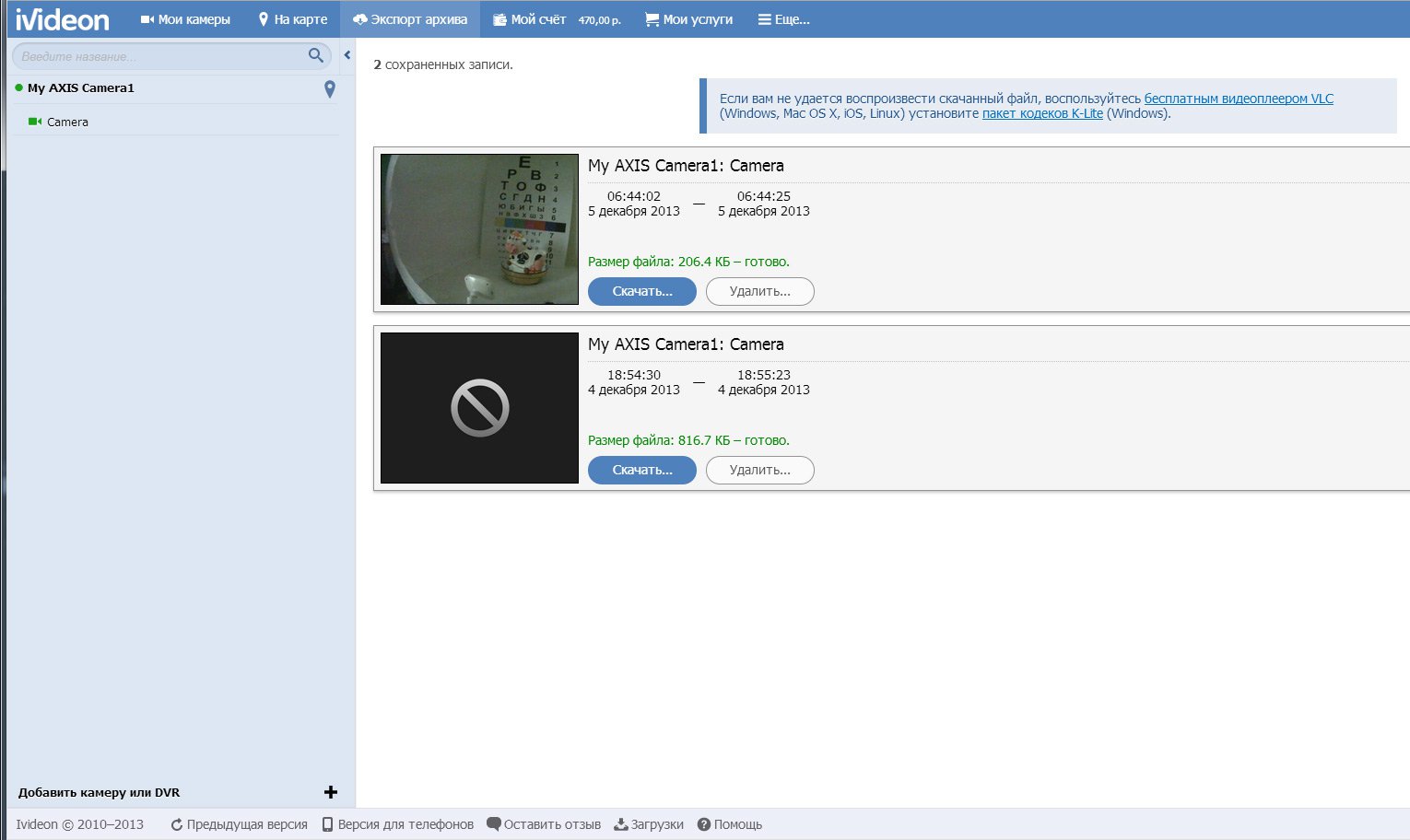Click the camera name search field
This screenshot has width=1410, height=840.
pos(161,56)
